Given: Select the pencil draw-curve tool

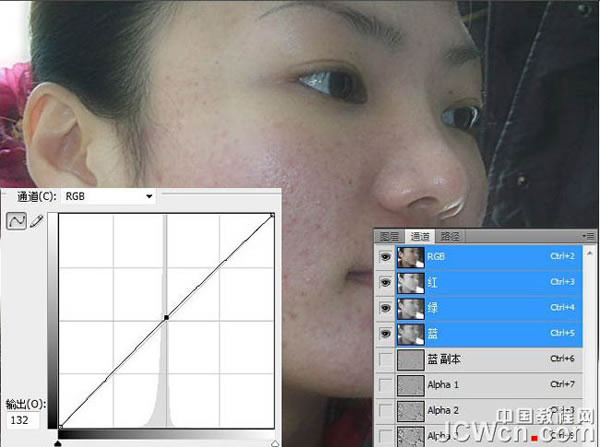Looking at the screenshot, I should (37, 221).
